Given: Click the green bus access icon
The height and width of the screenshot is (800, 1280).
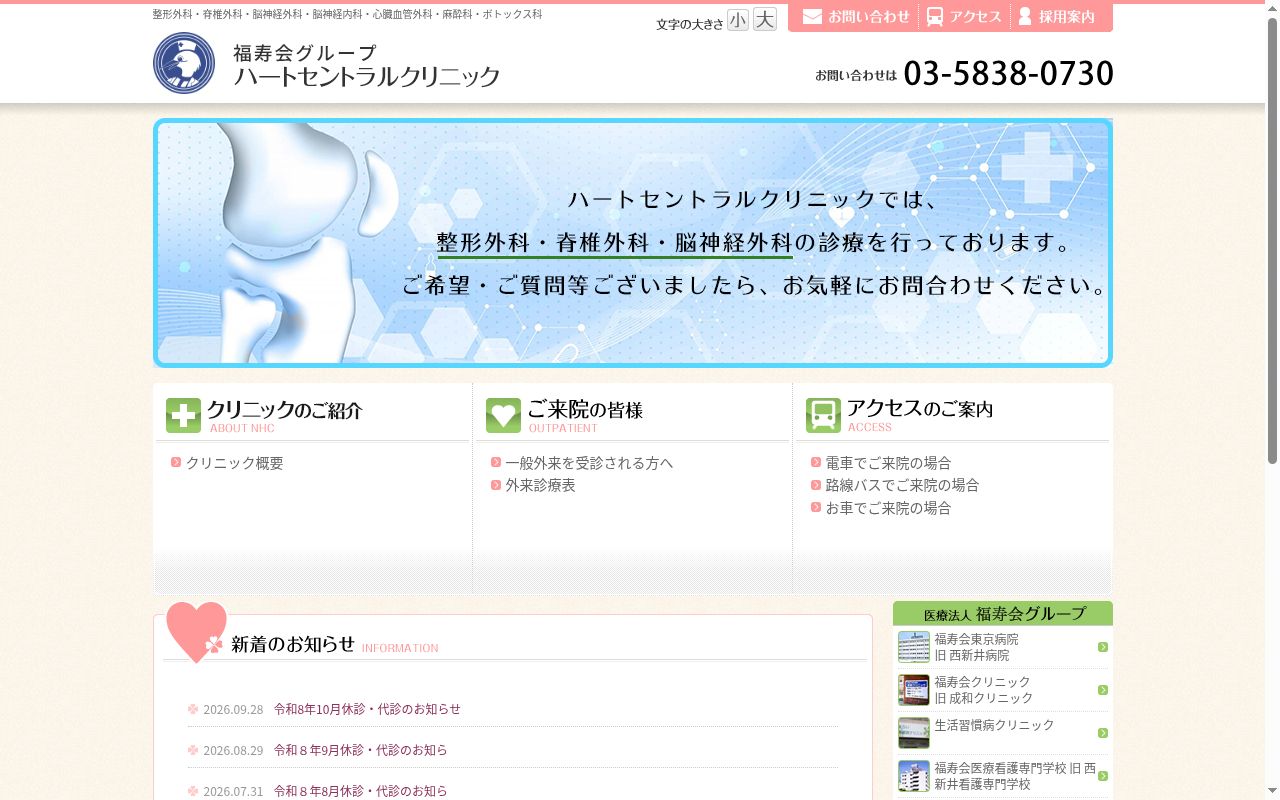Looking at the screenshot, I should pyautogui.click(x=823, y=415).
